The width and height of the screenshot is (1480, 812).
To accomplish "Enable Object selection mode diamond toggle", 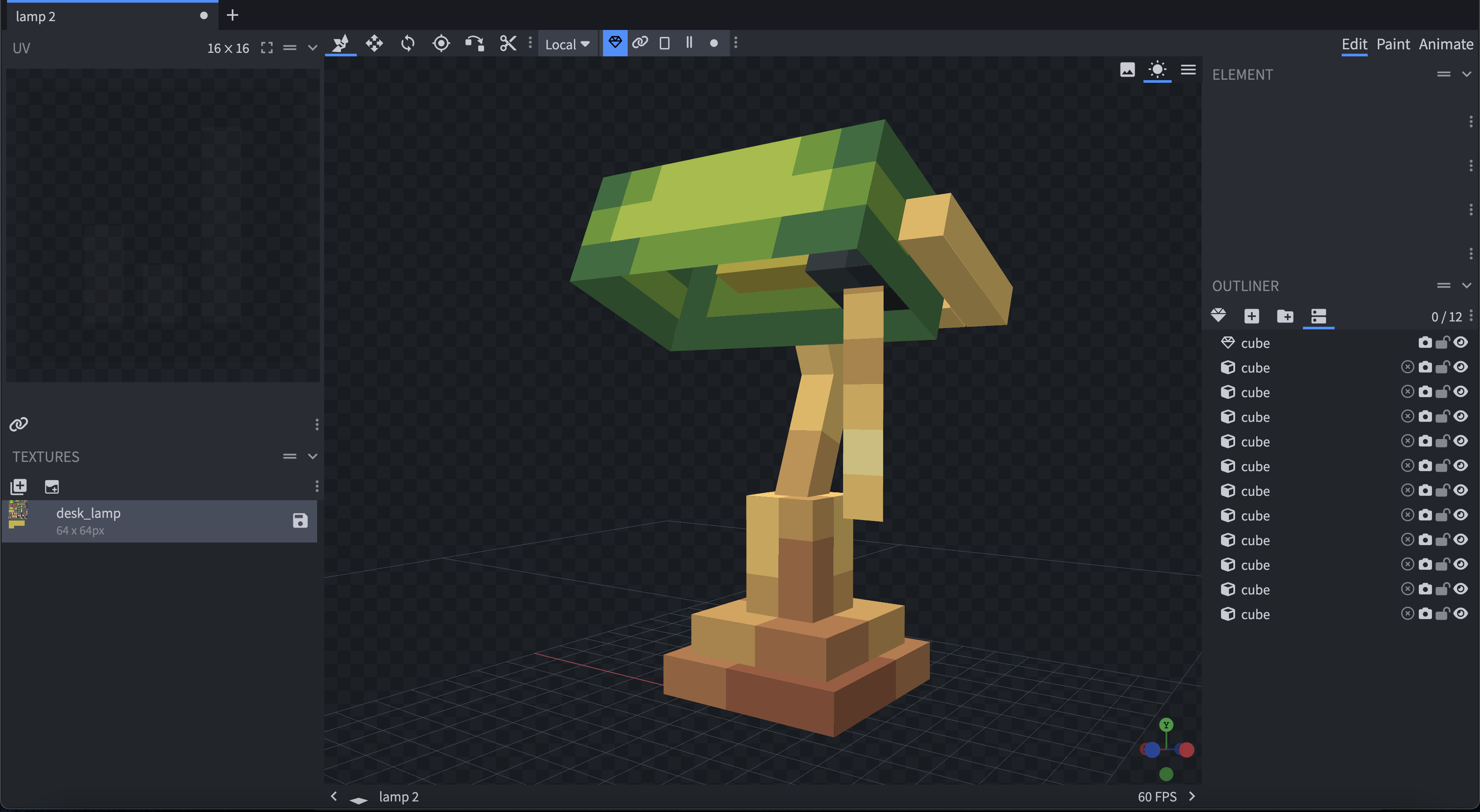I will 615,43.
